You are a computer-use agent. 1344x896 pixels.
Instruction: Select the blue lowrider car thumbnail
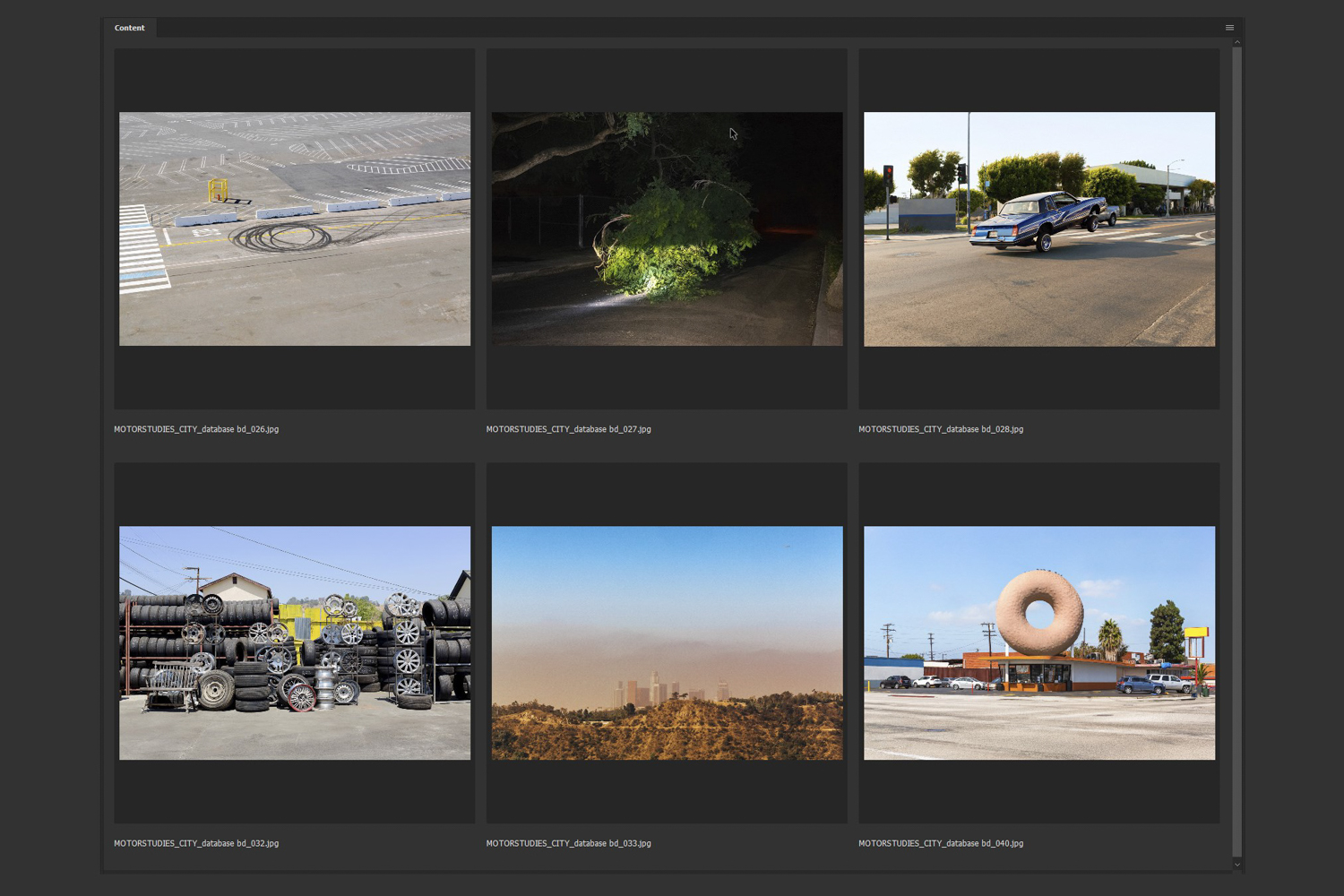pyautogui.click(x=1039, y=228)
